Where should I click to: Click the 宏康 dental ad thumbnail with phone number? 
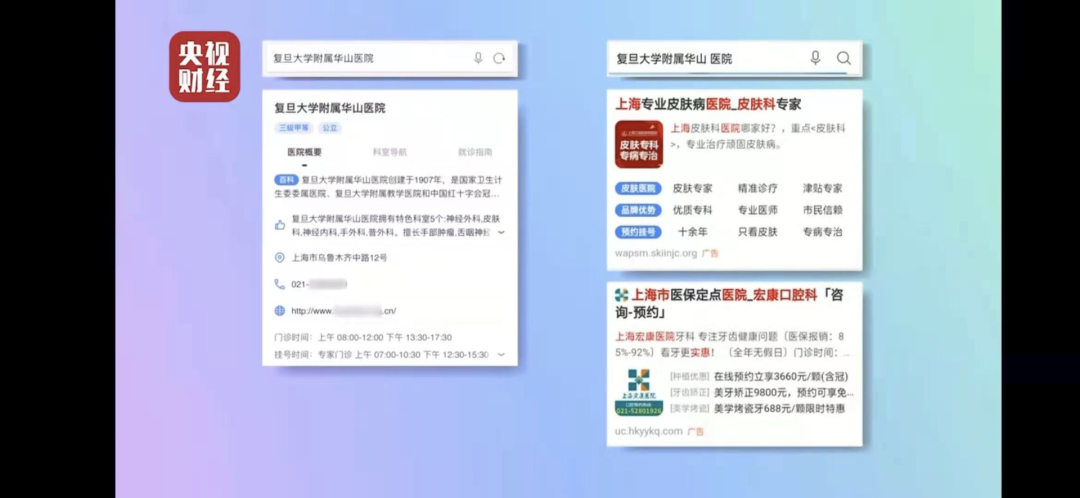[x=638, y=392]
